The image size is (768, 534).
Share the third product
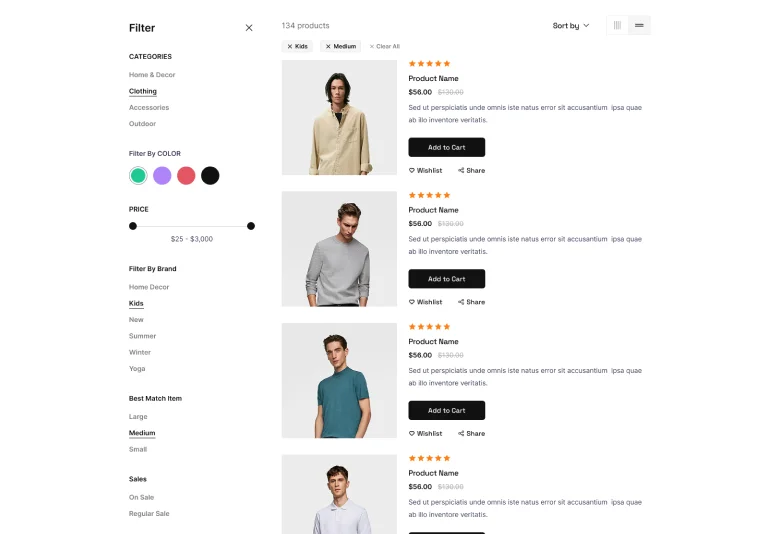pyautogui.click(x=471, y=433)
